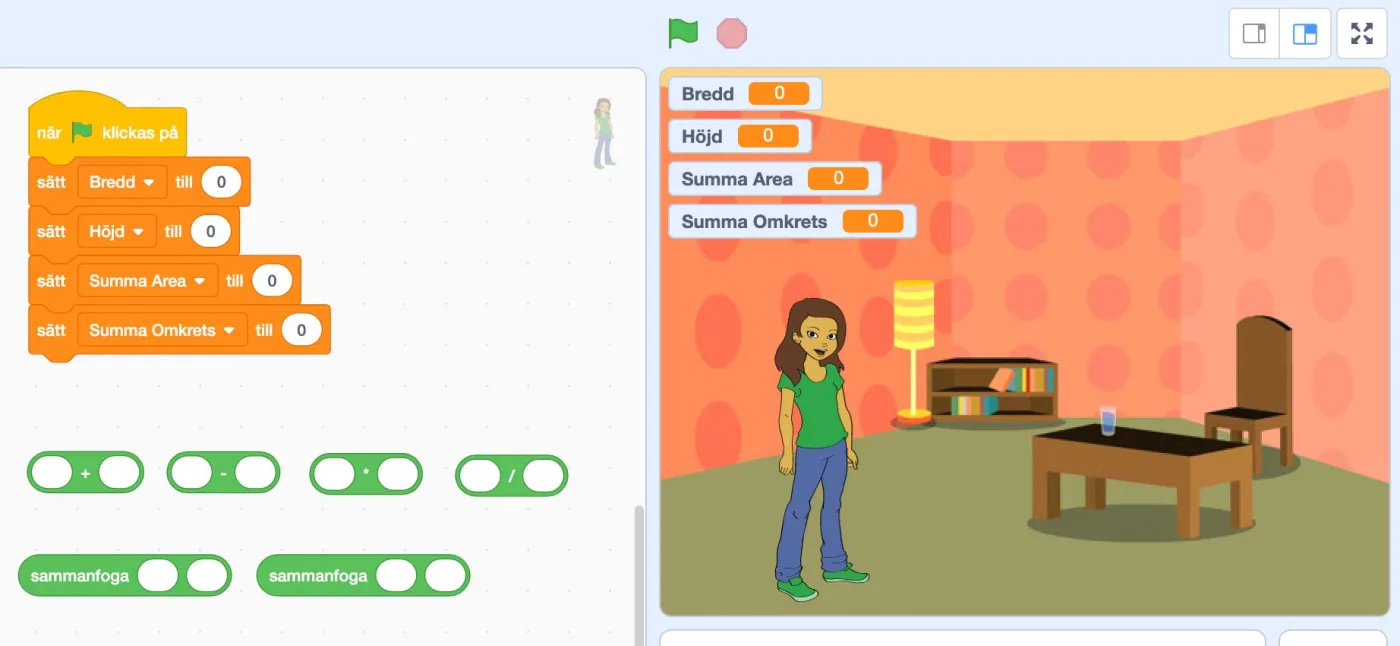Click the green flag to start the project
This screenshot has height=646, width=1400.
click(683, 33)
